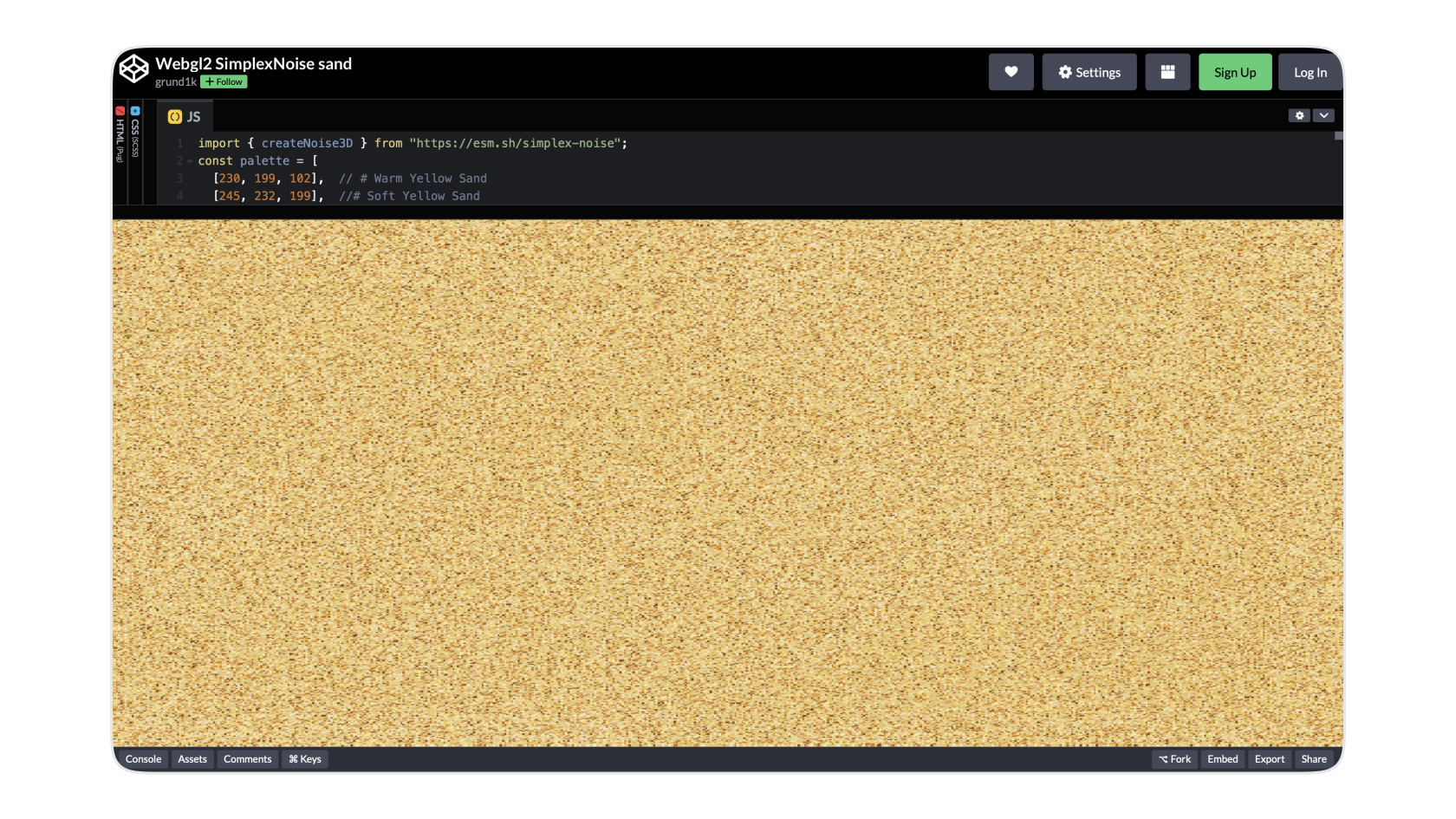This screenshot has width=1456, height=819.
Task: Switch to the CSS (SCSS) editor tab
Action: coord(135,153)
